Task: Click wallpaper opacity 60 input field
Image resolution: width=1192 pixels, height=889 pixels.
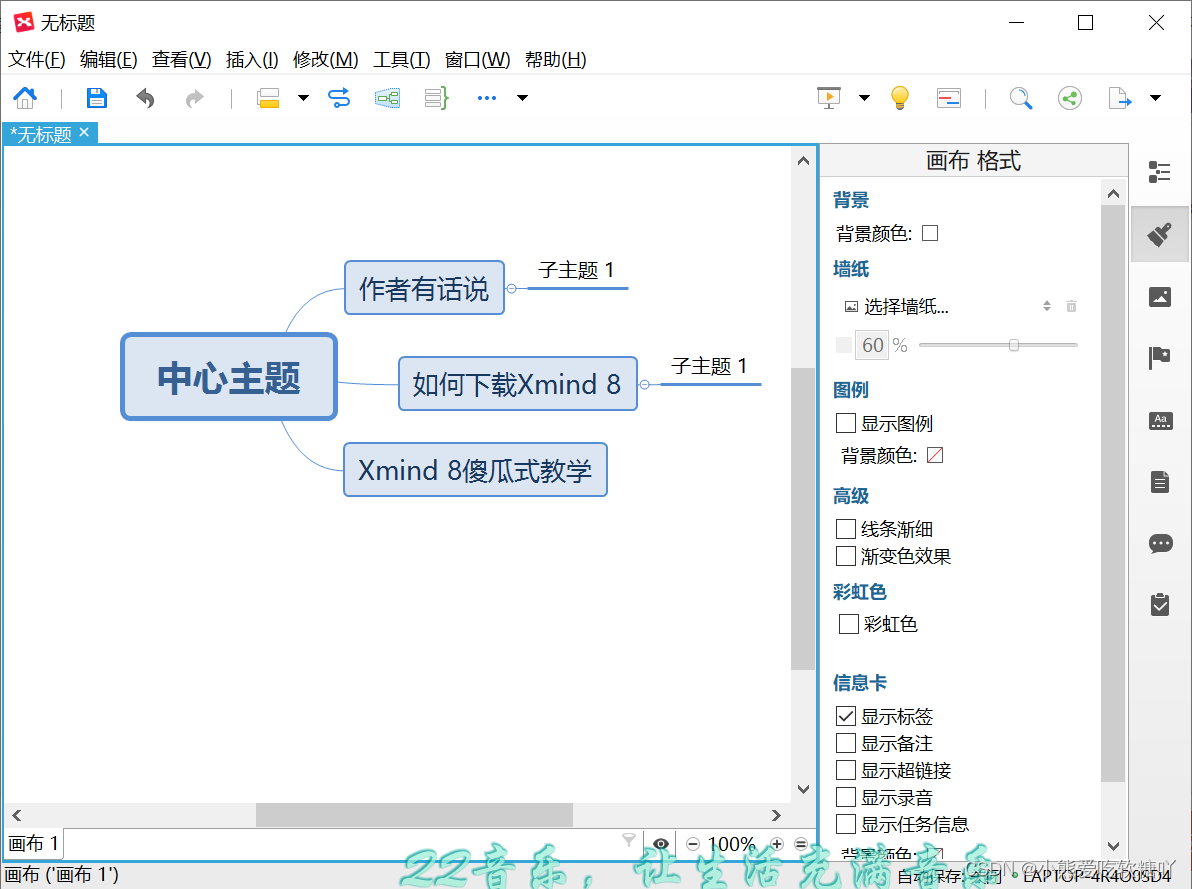Action: click(x=872, y=345)
